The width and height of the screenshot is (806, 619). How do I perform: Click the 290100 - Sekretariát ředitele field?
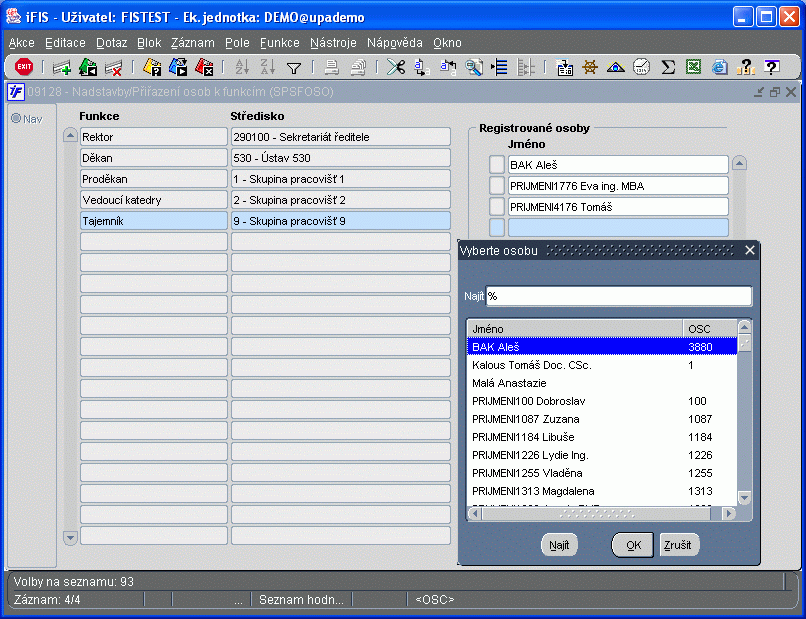point(341,137)
